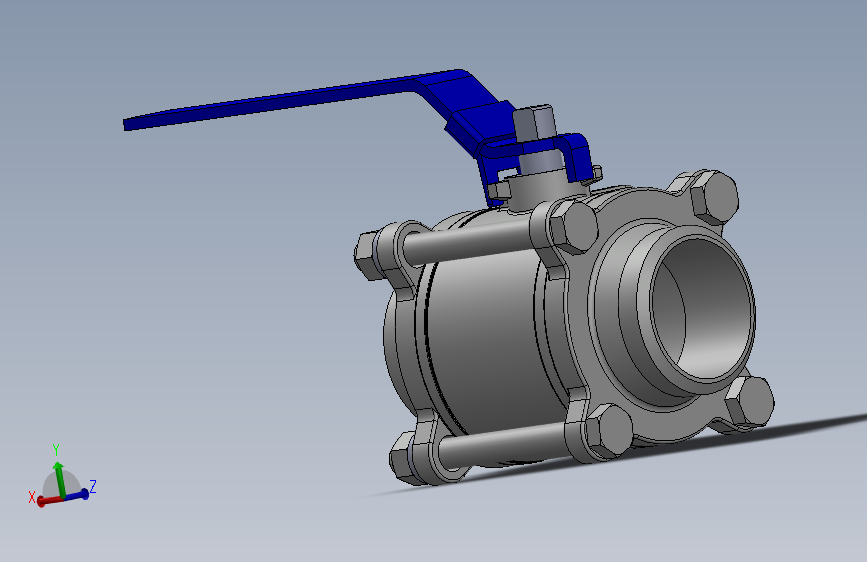Click the red X axis of the orientation triad

pyautogui.click(x=50, y=501)
